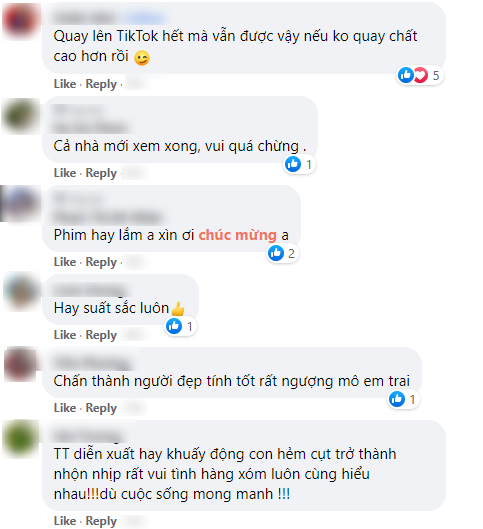Like the 'Cả nhà mới xem xong' comment
Viewport: 483px width, 529px height.
click(65, 173)
